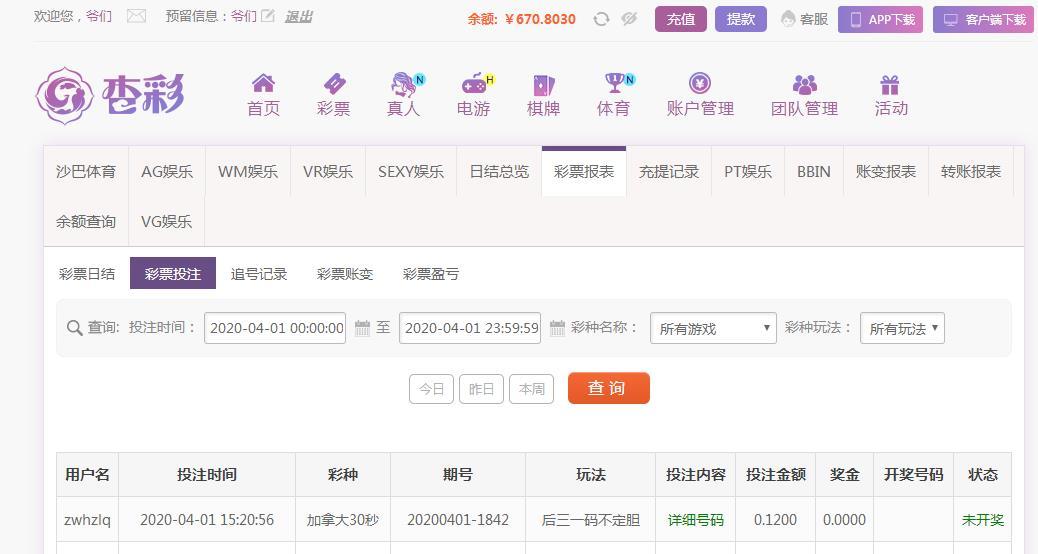Select the 彩票报表 tab
This screenshot has width=1038, height=554.
(x=584, y=171)
